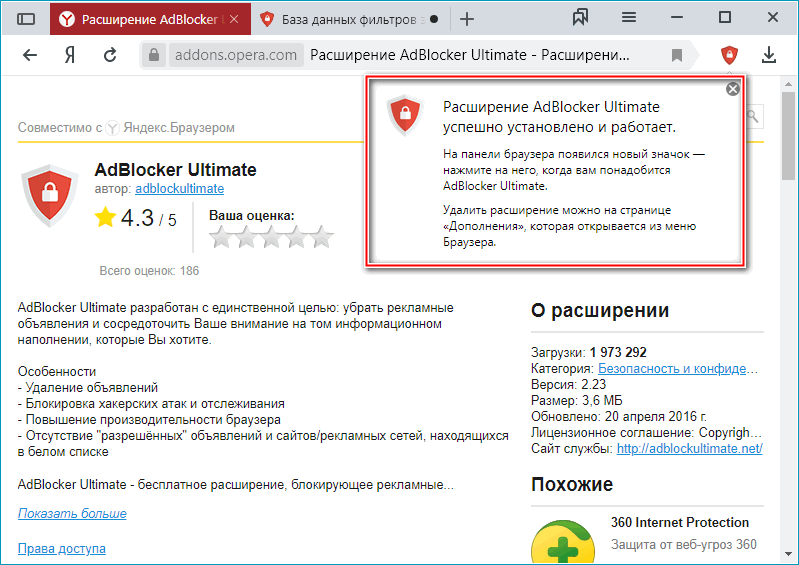Click the 360 Internet Protection green icon
The width and height of the screenshot is (799, 565).
tap(563, 542)
